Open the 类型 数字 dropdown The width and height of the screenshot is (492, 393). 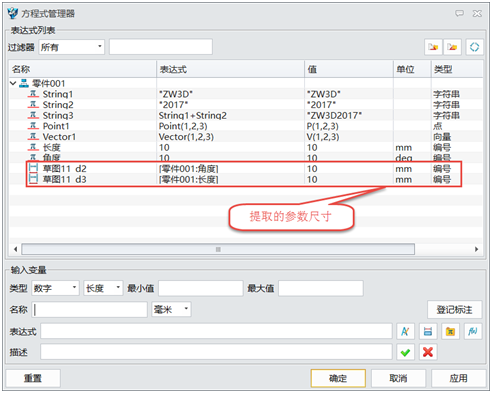55,288
